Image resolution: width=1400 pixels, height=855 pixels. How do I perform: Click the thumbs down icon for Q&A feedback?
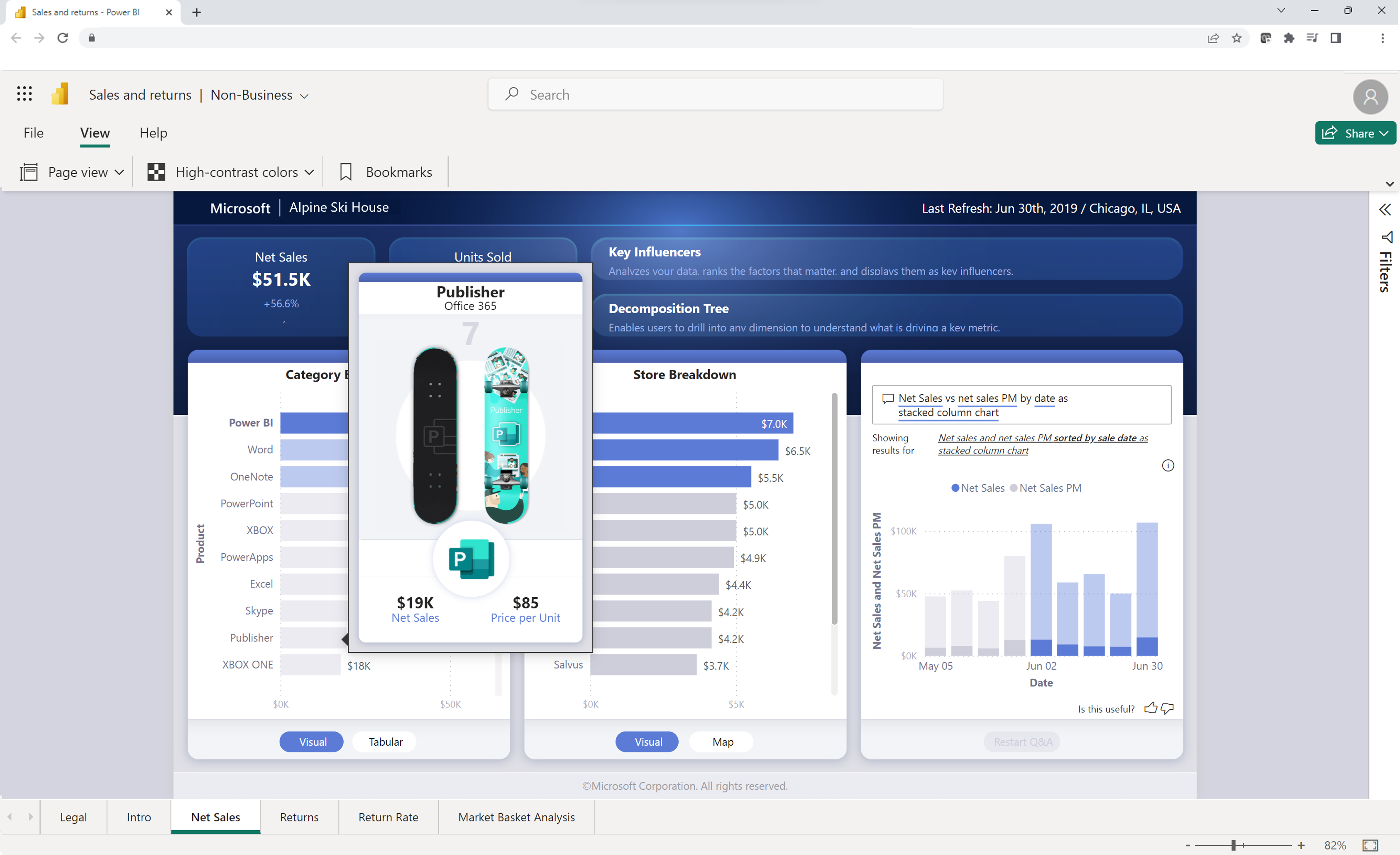point(1167,709)
